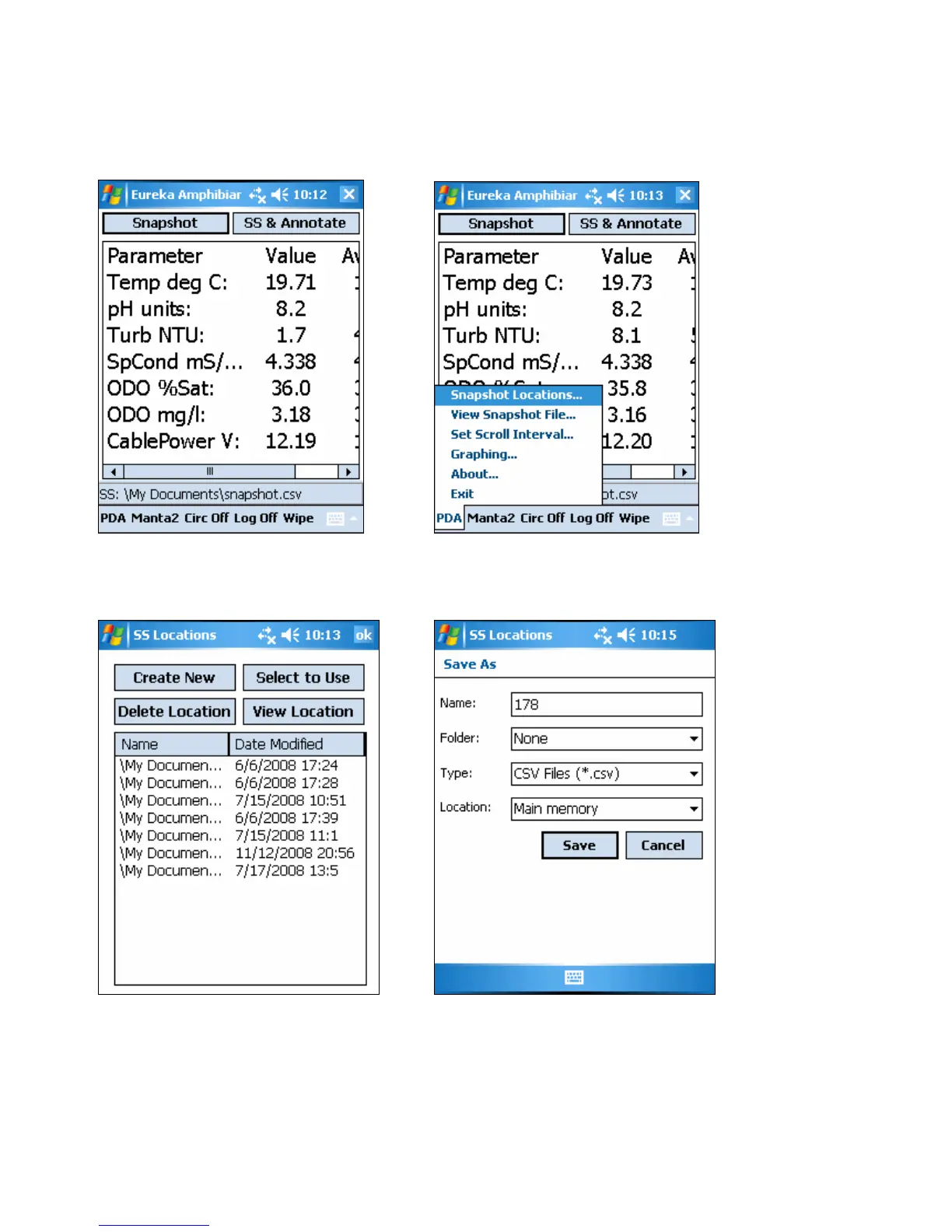Open Start flag in the 10:13 SS Locations window
The height and width of the screenshot is (1232, 952).
[x=113, y=635]
